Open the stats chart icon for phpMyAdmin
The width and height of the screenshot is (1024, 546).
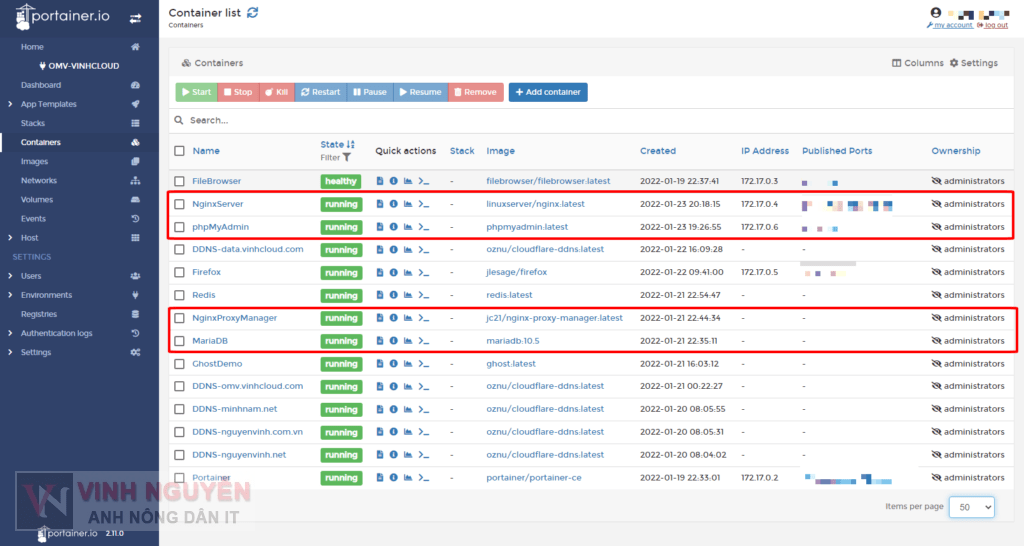[x=408, y=227]
